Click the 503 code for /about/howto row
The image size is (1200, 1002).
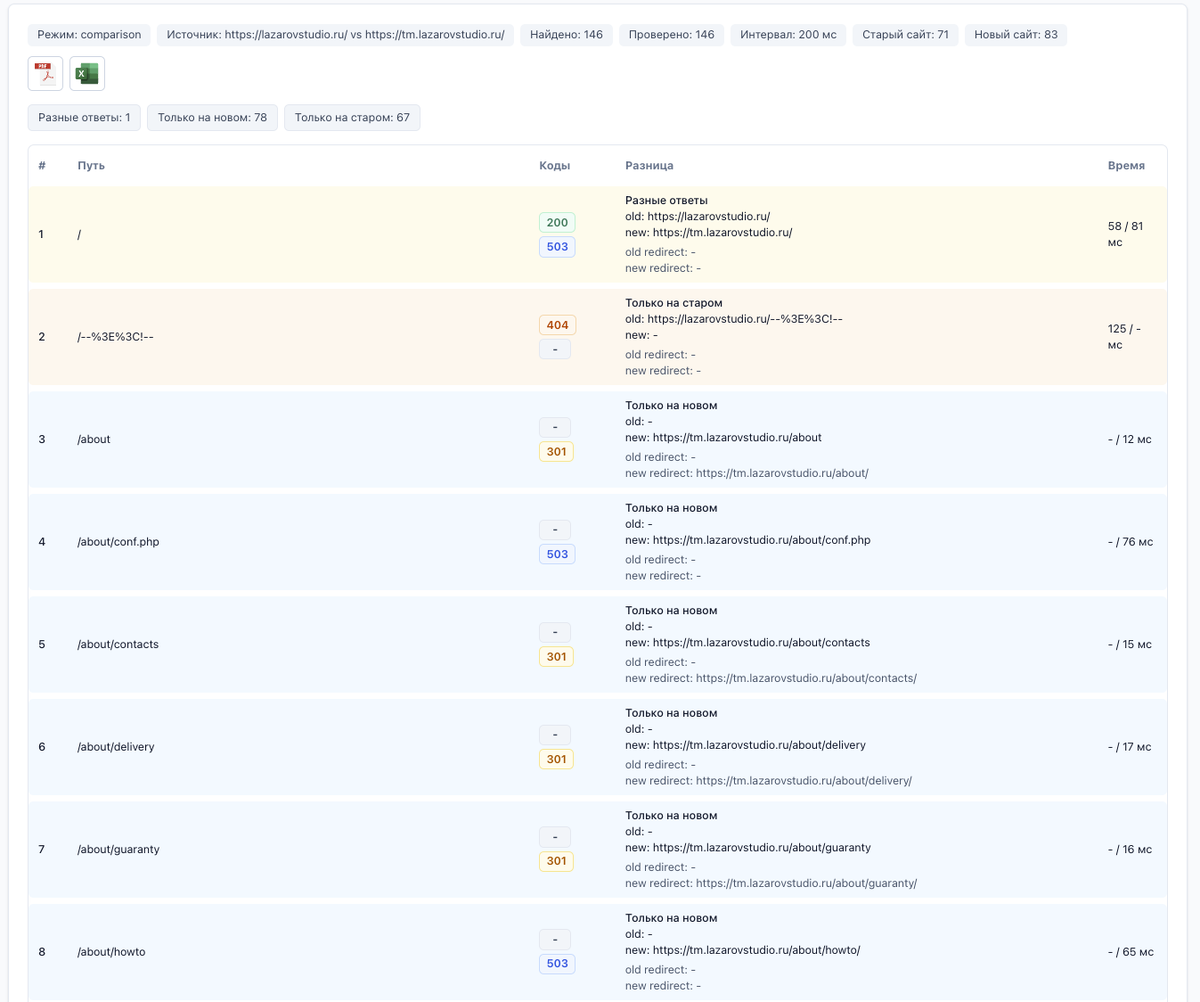click(x=557, y=964)
